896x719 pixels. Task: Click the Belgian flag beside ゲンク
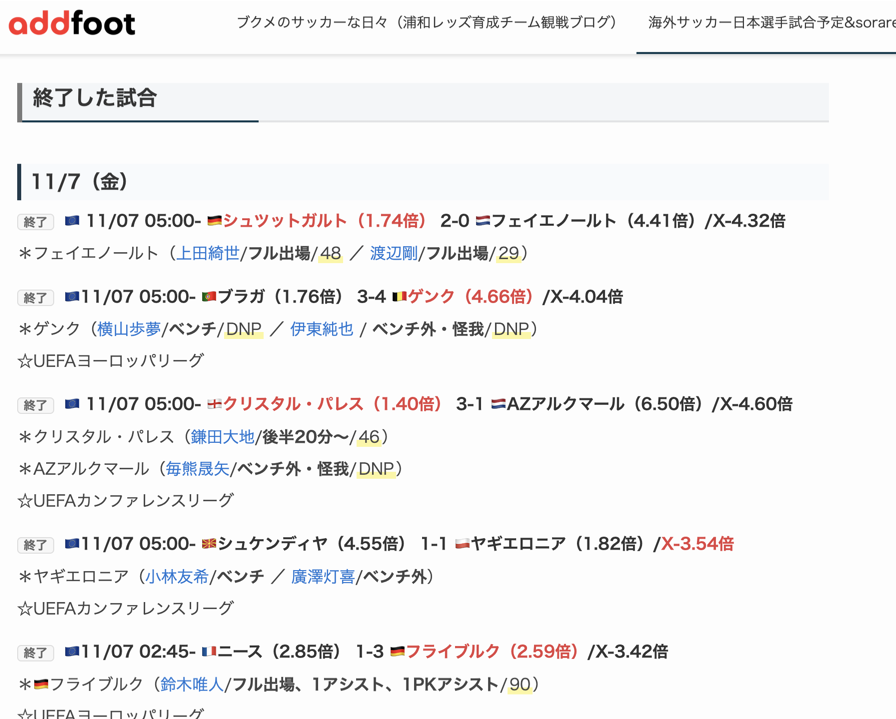(400, 297)
